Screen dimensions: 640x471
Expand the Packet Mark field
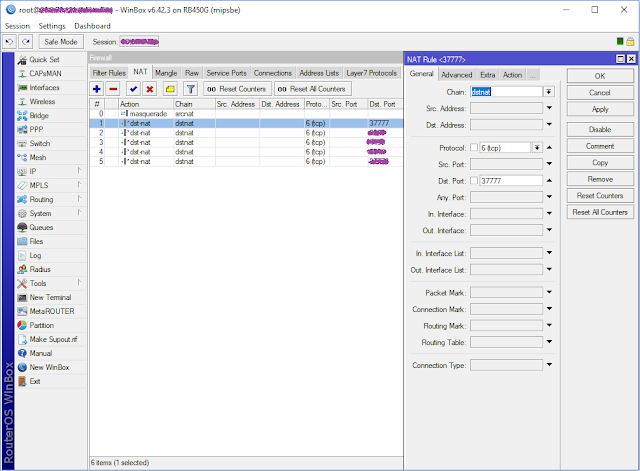[549, 292]
